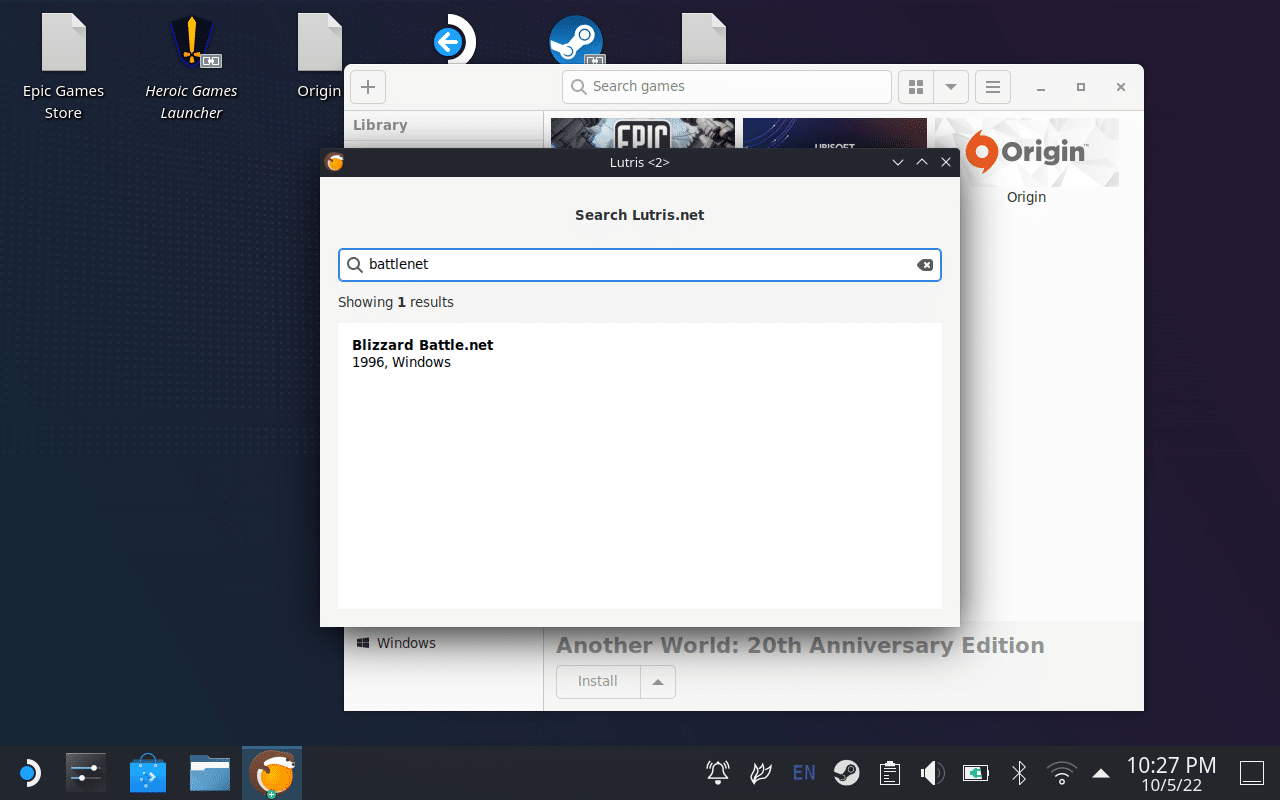Image resolution: width=1280 pixels, height=800 pixels.
Task: Click the show desktop button
Action: [x=1252, y=773]
